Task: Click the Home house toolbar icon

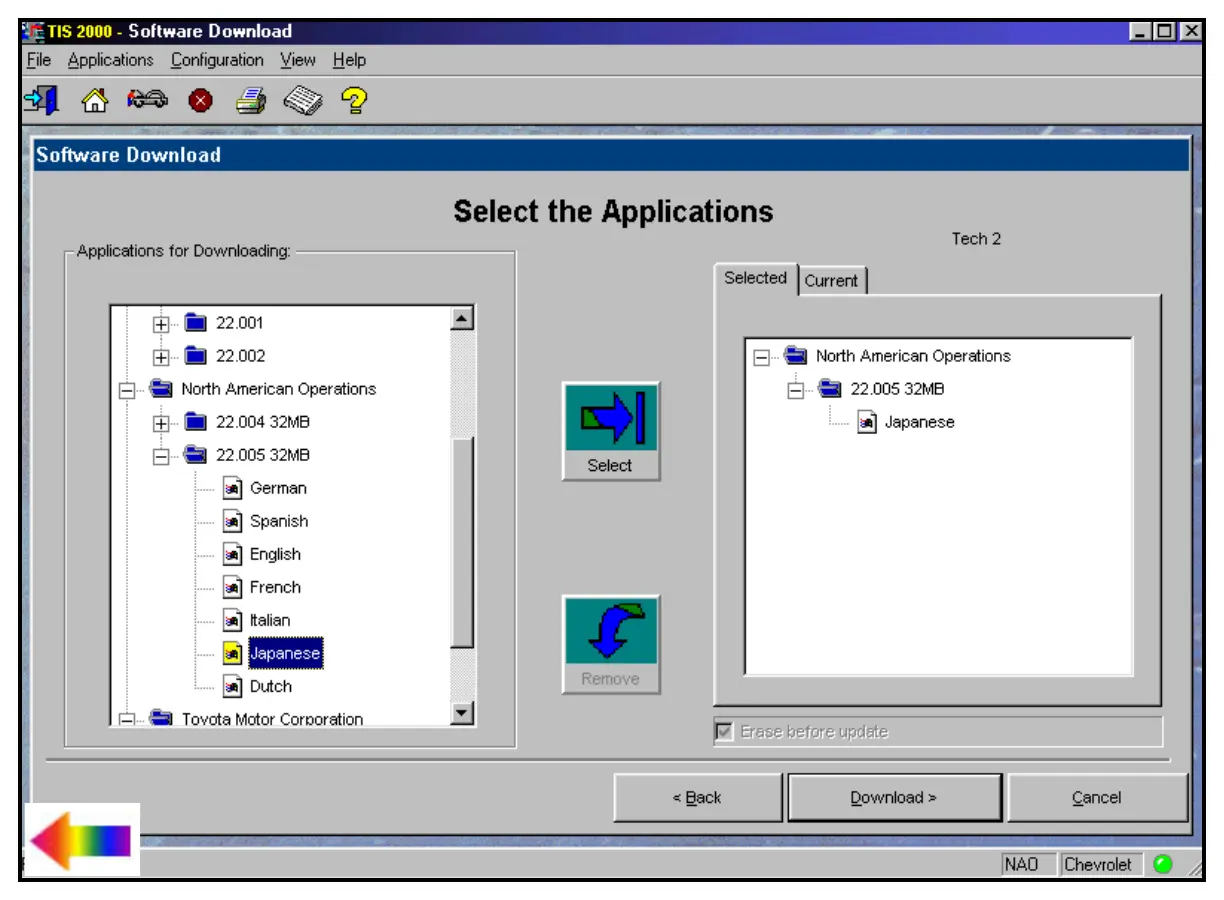Action: click(94, 100)
